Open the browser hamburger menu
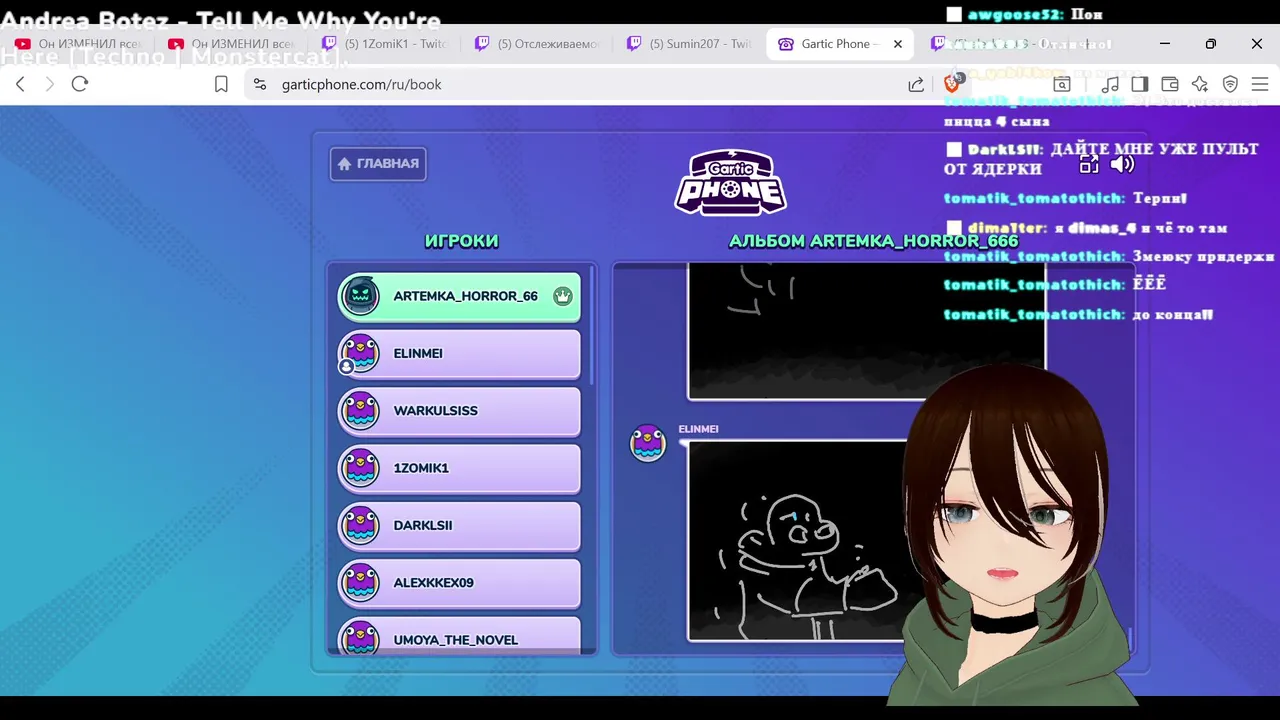 point(1260,85)
